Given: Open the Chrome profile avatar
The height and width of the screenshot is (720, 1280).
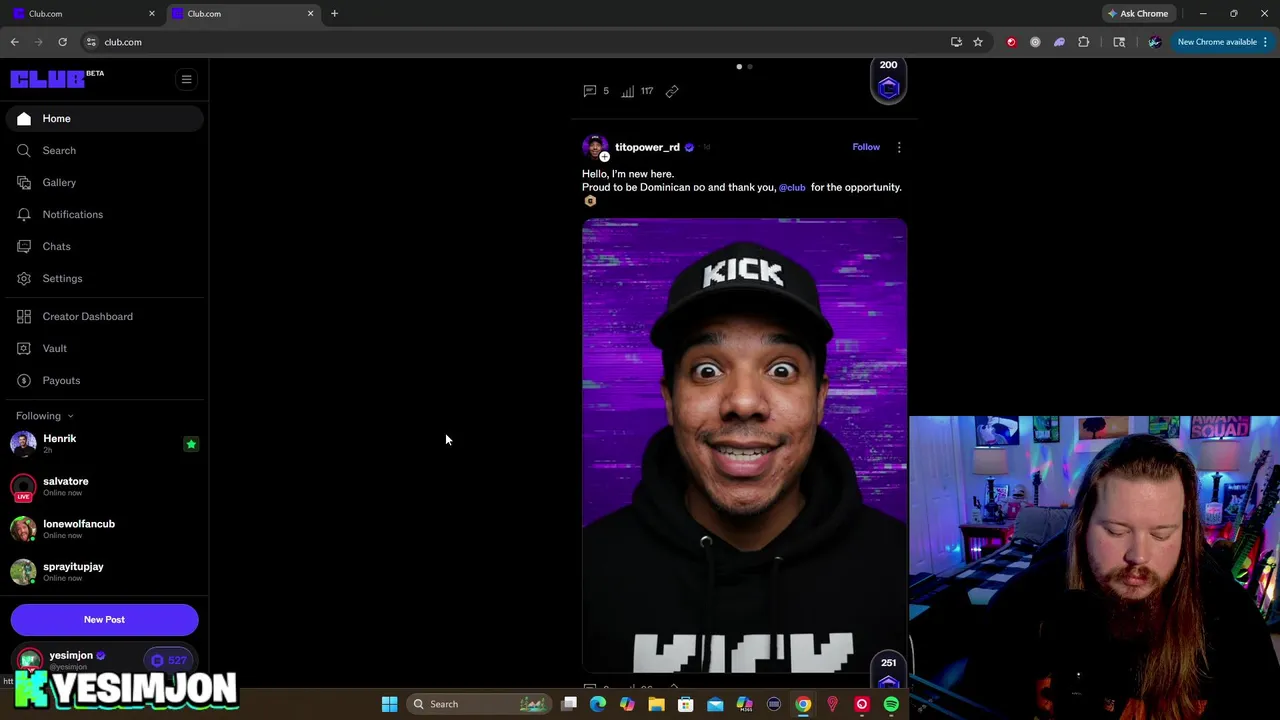Looking at the screenshot, I should [1154, 42].
